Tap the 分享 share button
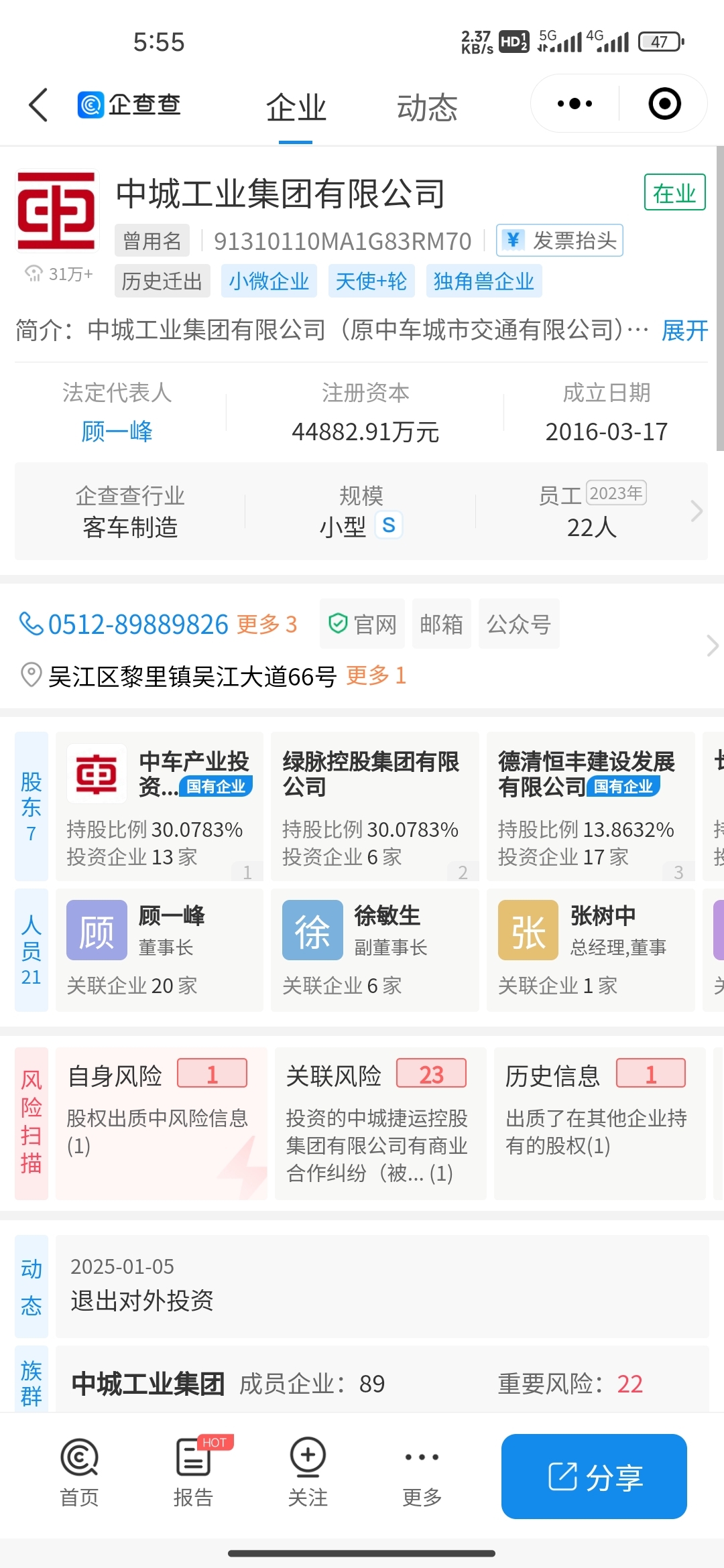Viewport: 724px width, 1568px height. tap(594, 1476)
